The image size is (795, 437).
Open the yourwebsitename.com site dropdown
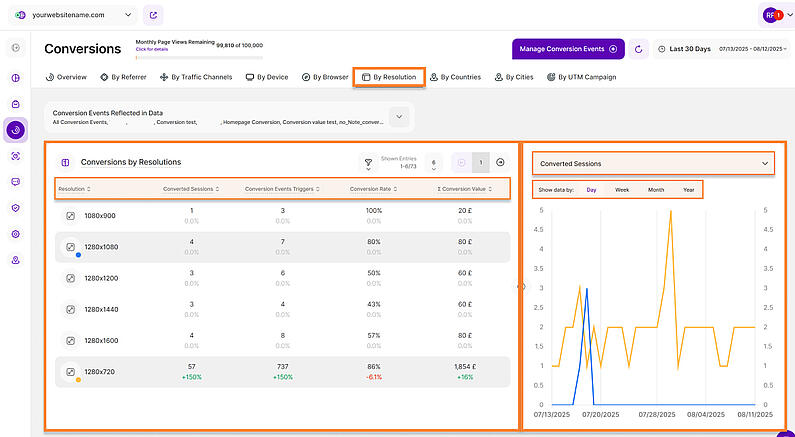pos(73,15)
